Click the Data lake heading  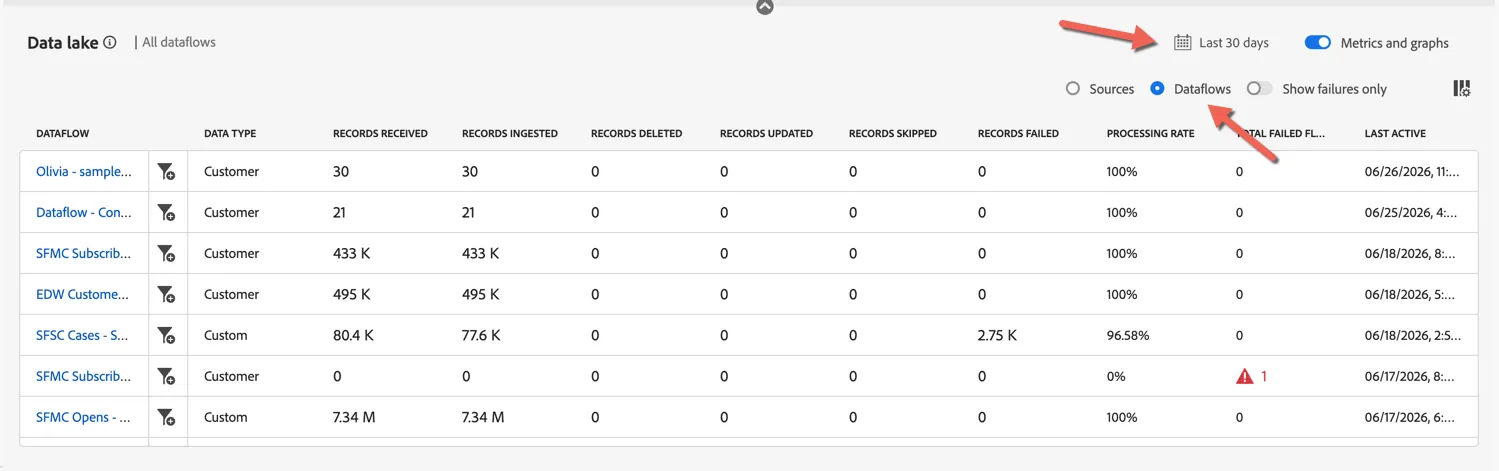tap(63, 42)
